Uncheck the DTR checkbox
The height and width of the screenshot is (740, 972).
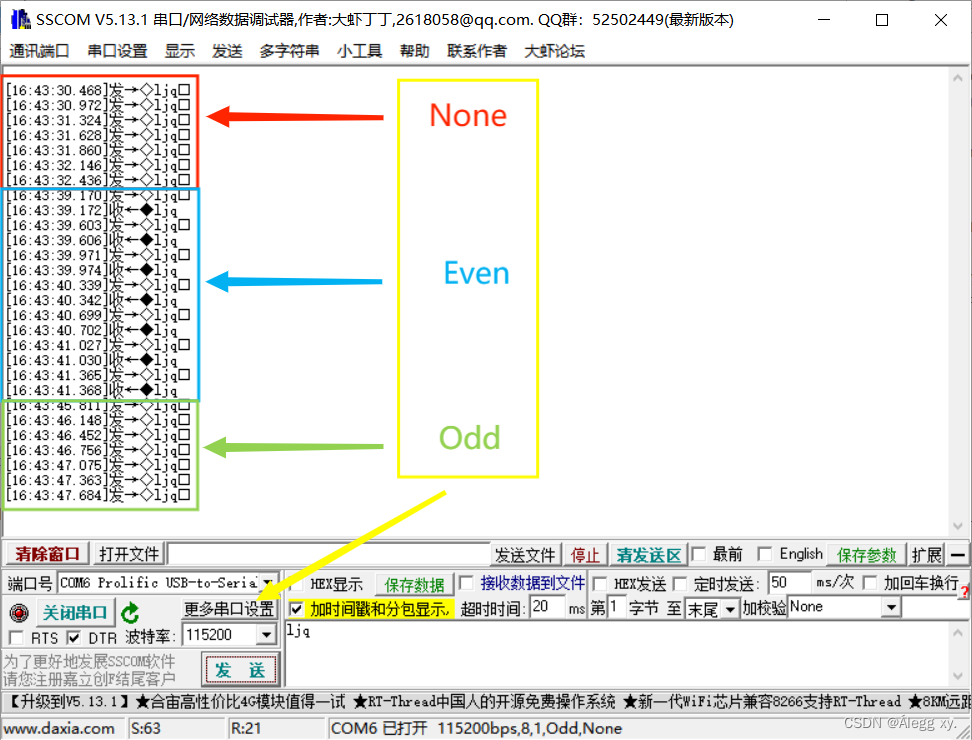74,638
